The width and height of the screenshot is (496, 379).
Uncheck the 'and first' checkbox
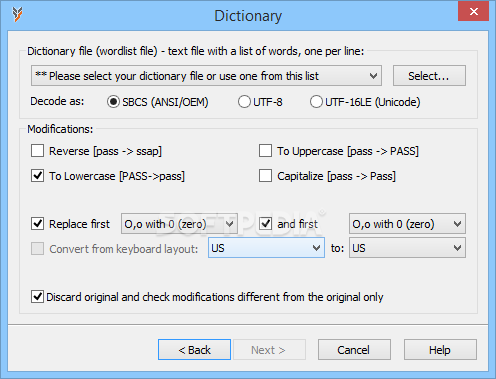pyautogui.click(x=265, y=223)
